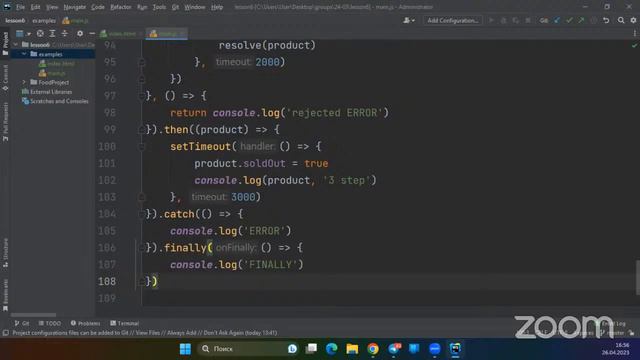Open the Terminal tool window

click(124, 323)
